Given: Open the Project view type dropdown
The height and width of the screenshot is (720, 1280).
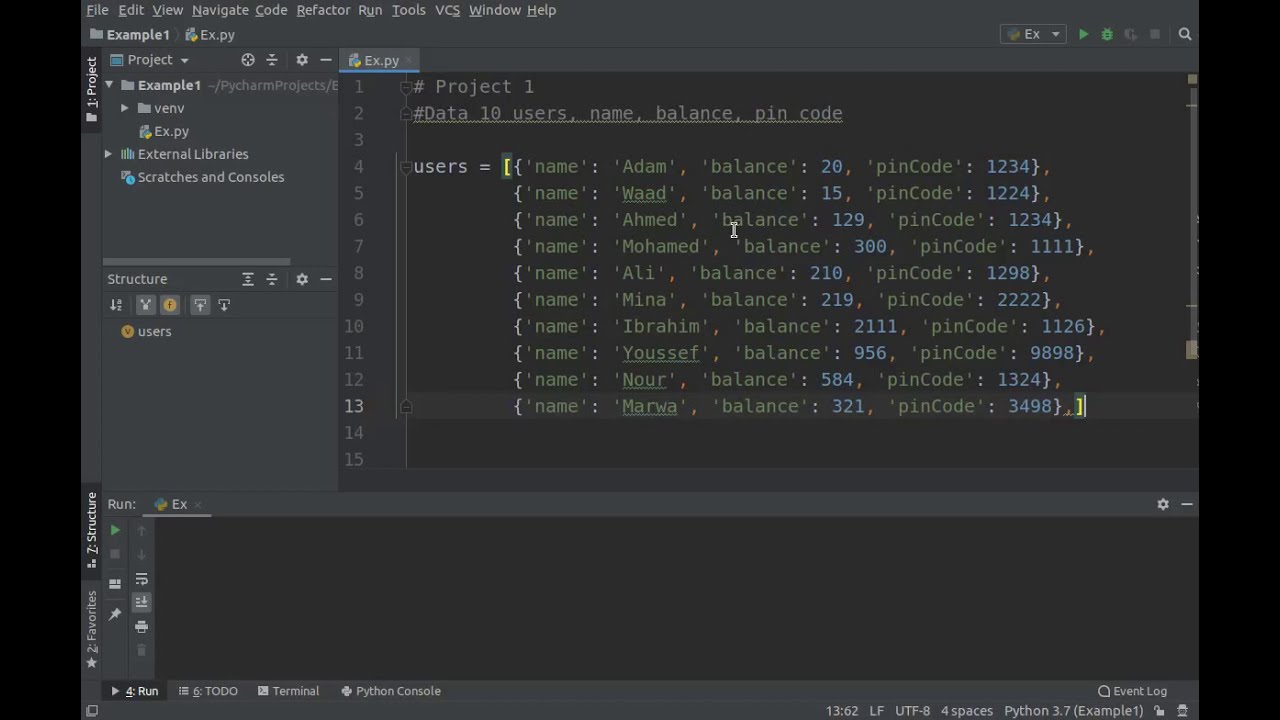Looking at the screenshot, I should pos(149,60).
